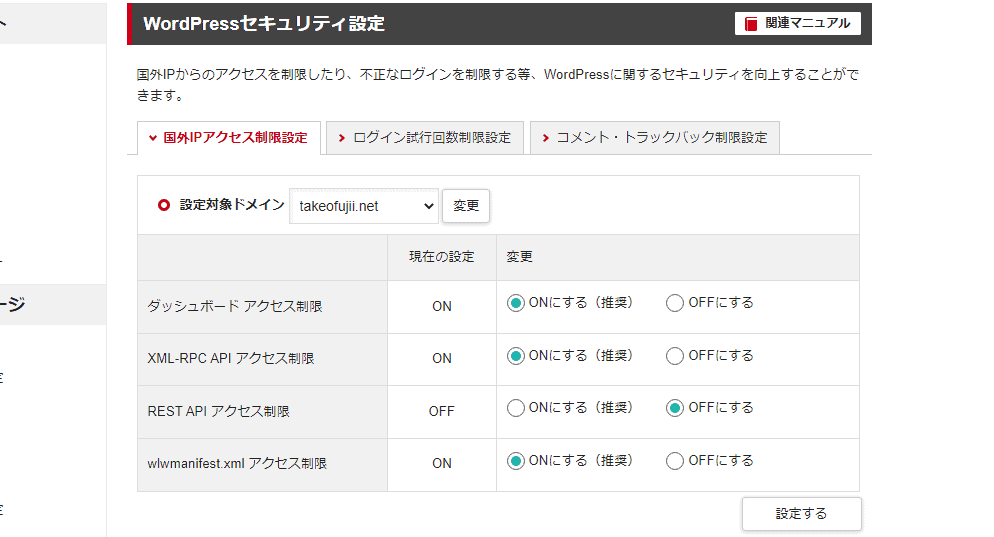The image size is (994, 537).
Task: Click the ダッシュボード アクセス制限 row label
Action: pos(235,306)
